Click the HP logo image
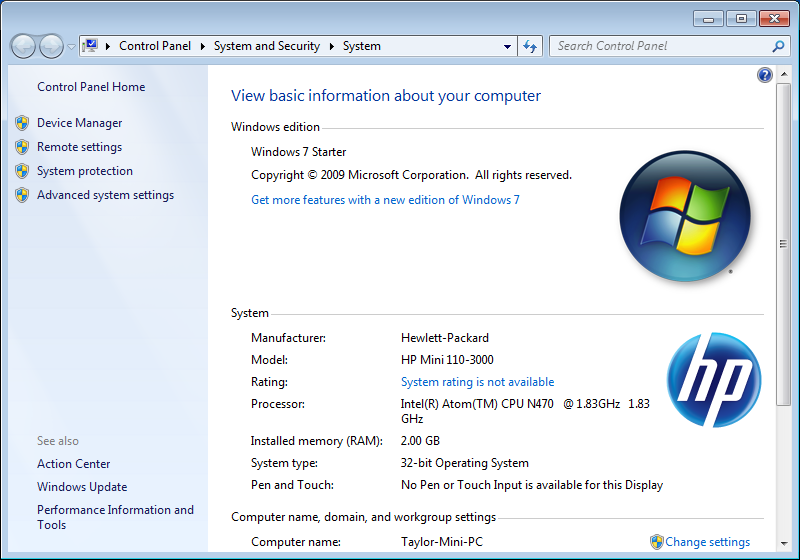 pyautogui.click(x=713, y=380)
